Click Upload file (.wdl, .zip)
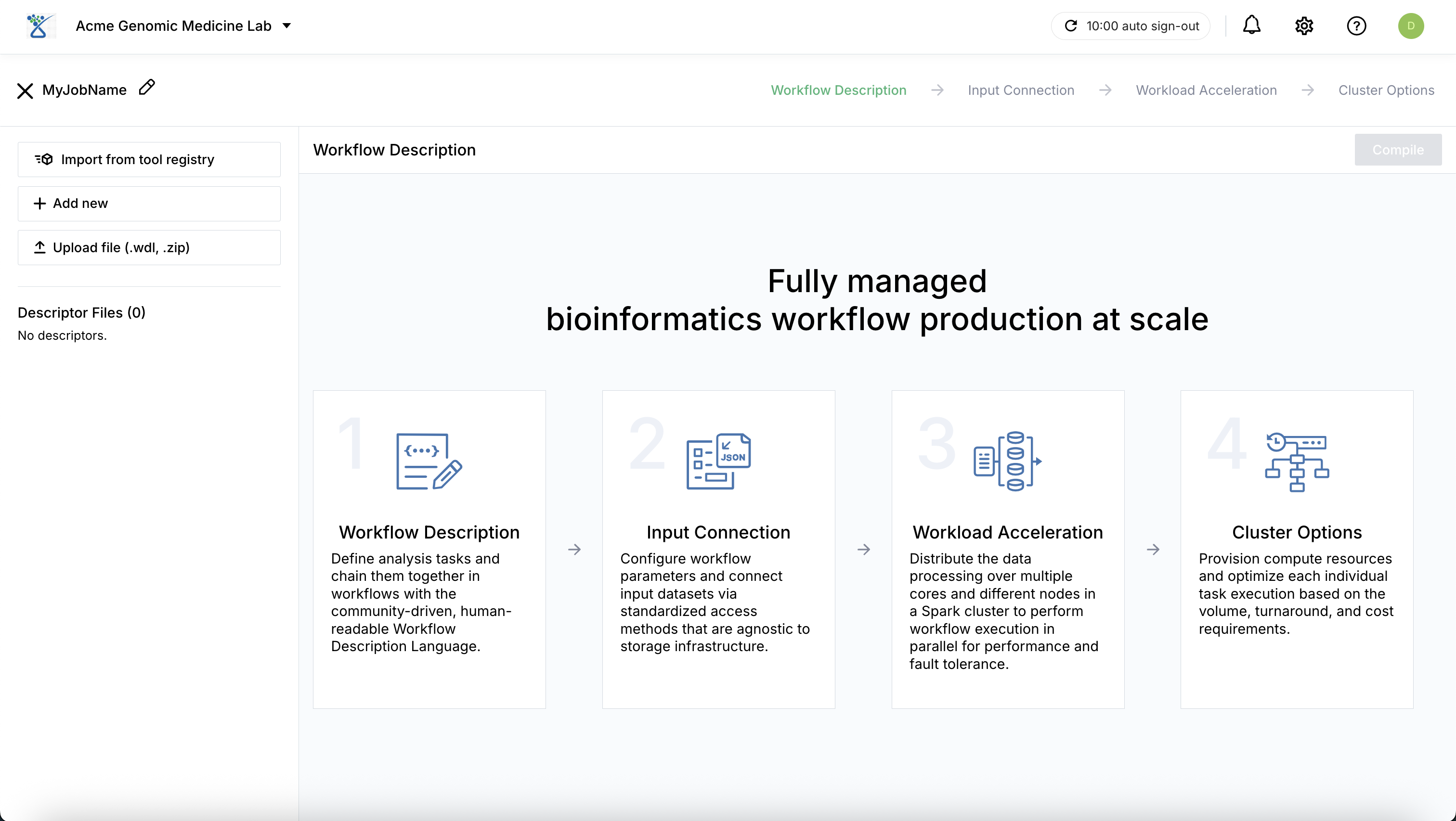Viewport: 1456px width, 821px height. [x=149, y=247]
